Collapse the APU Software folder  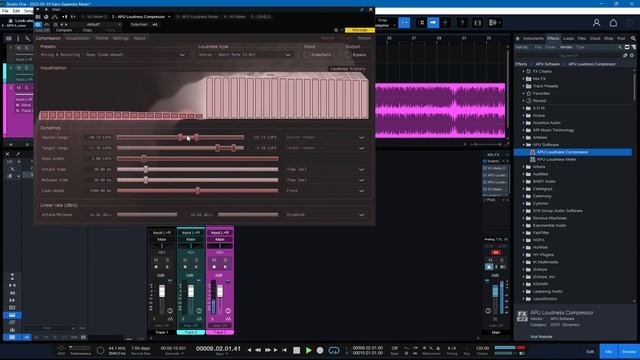524,144
